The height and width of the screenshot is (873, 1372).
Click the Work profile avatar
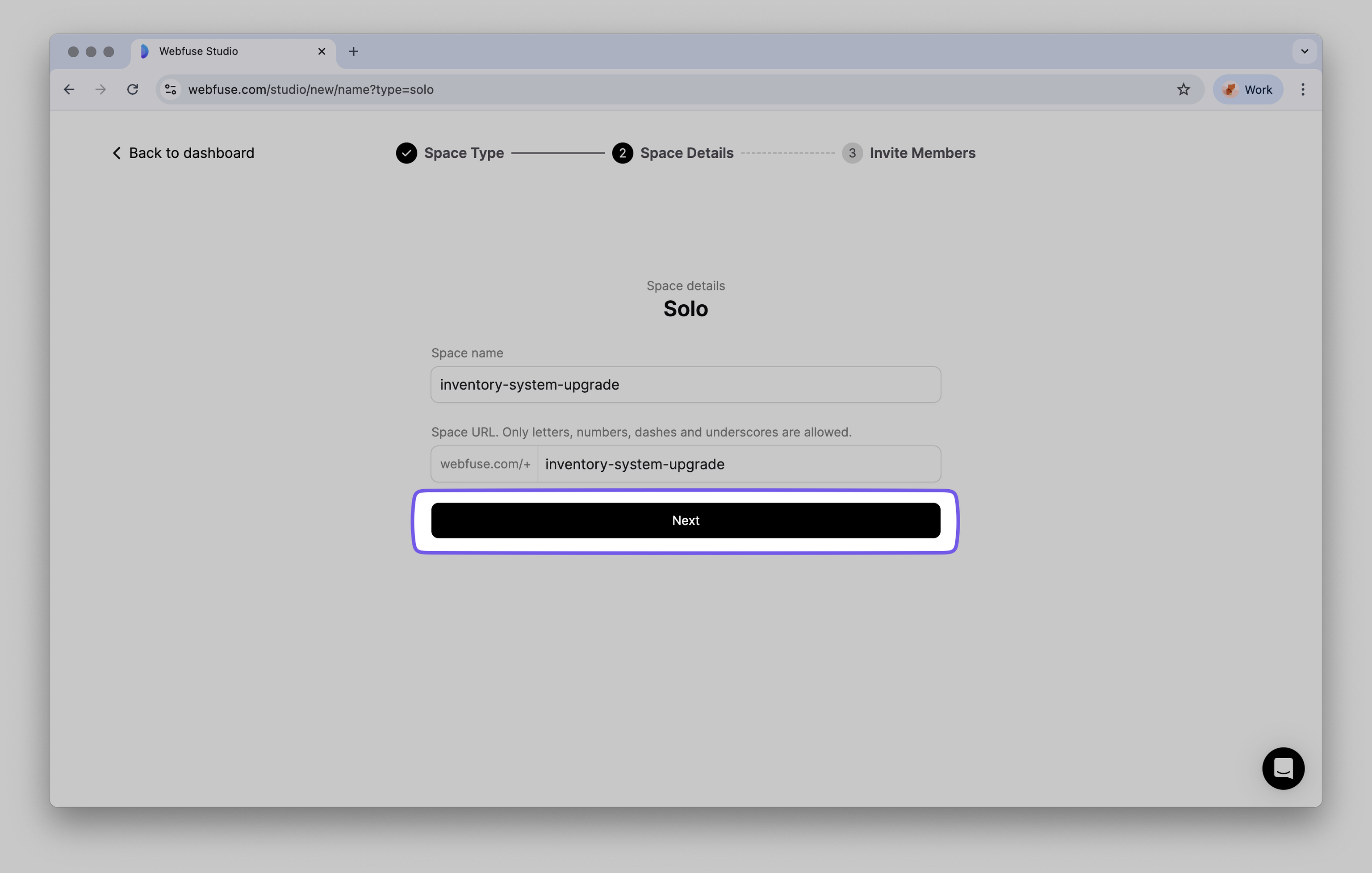click(x=1247, y=89)
